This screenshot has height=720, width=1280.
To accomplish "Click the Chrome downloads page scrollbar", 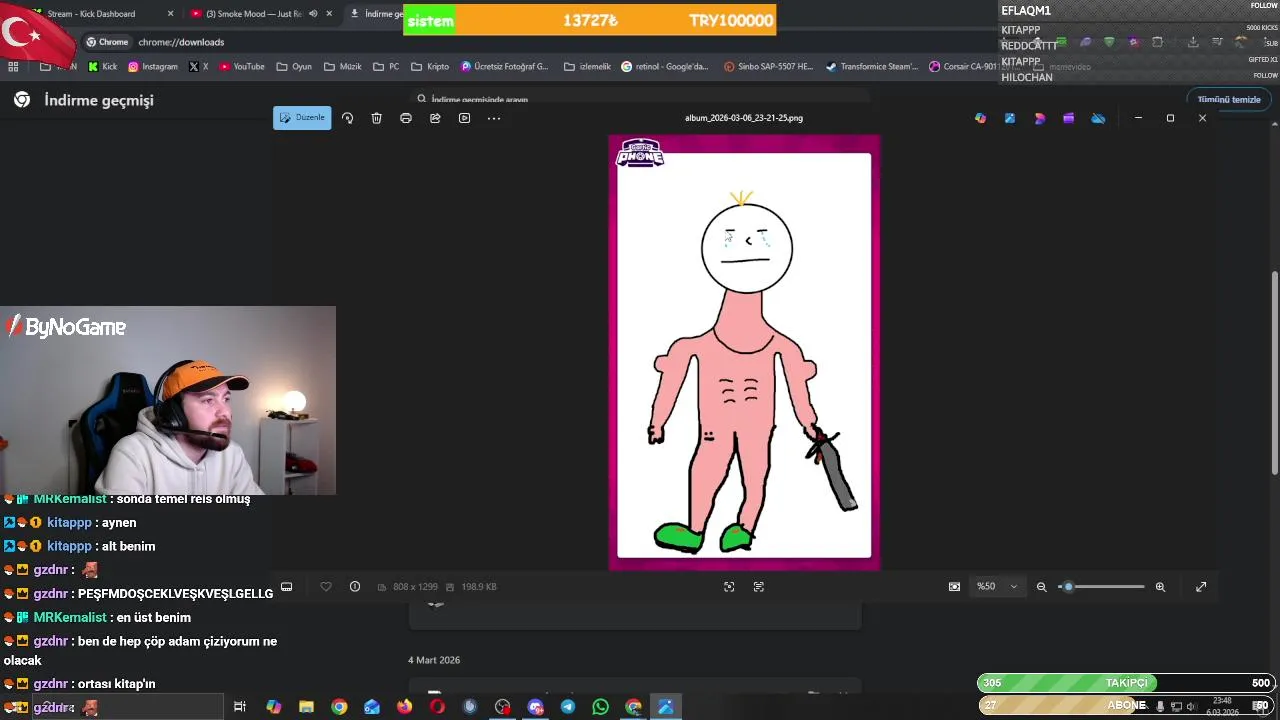I will coord(1274,372).
